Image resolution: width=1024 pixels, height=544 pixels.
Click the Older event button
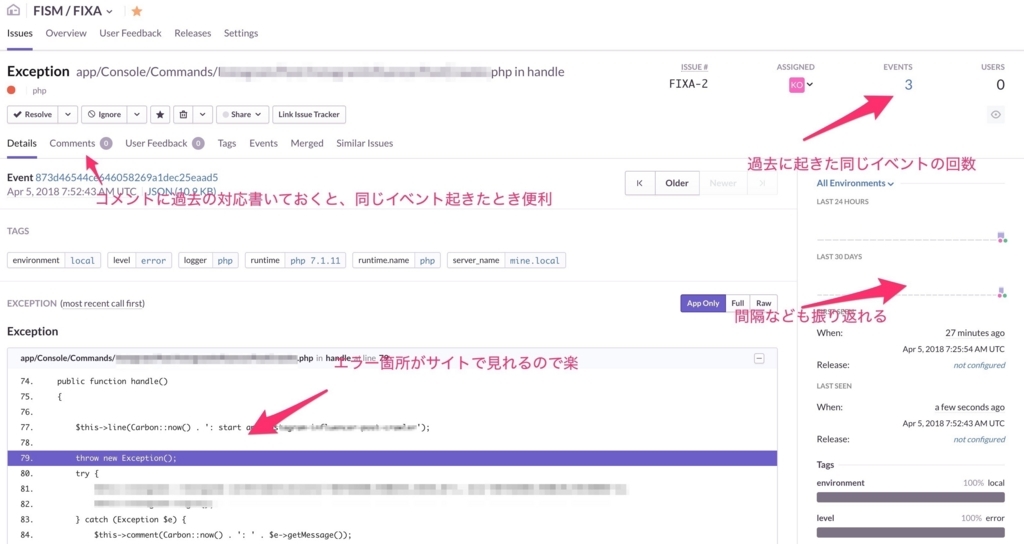677,183
